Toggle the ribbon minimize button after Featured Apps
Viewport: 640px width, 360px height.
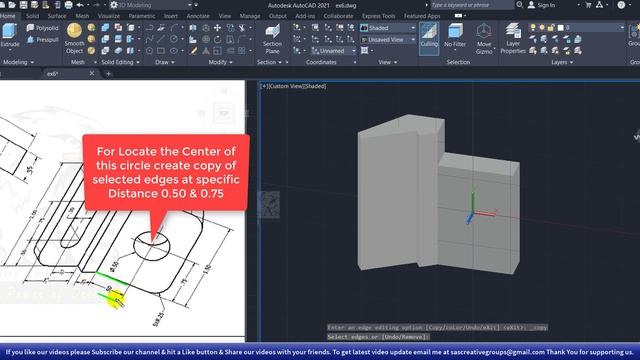[x=458, y=16]
